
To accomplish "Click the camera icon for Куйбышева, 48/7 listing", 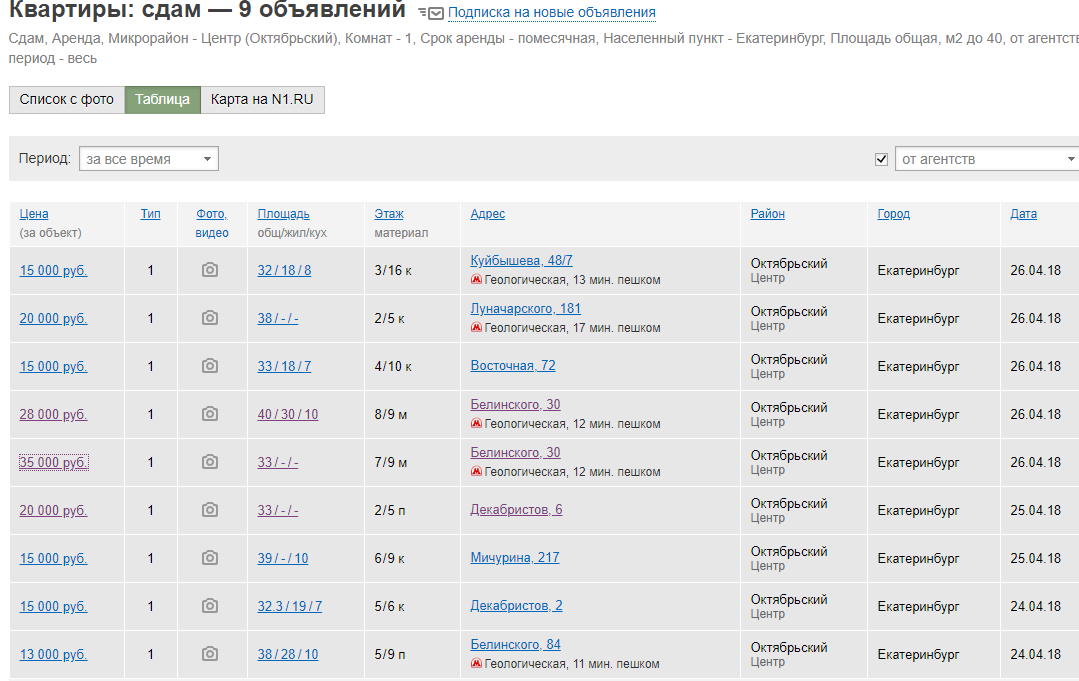I will coord(209,270).
